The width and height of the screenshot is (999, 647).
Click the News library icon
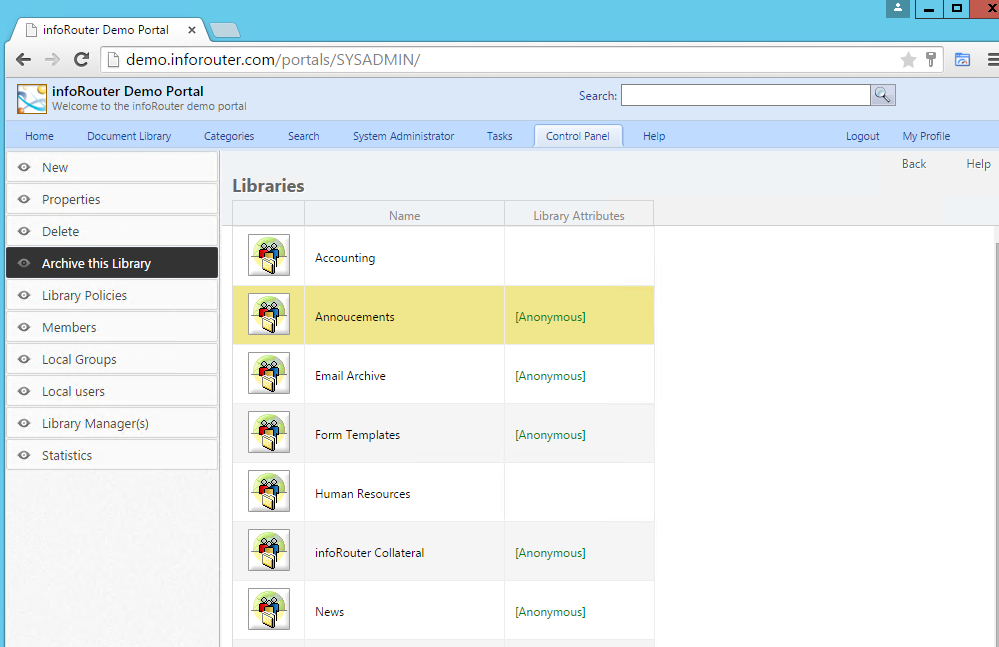point(269,609)
